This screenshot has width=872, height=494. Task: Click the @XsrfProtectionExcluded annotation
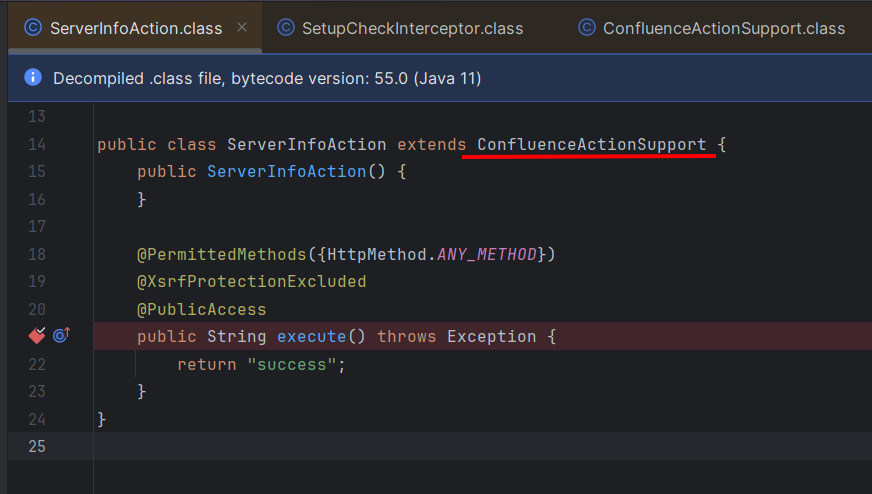coord(251,281)
